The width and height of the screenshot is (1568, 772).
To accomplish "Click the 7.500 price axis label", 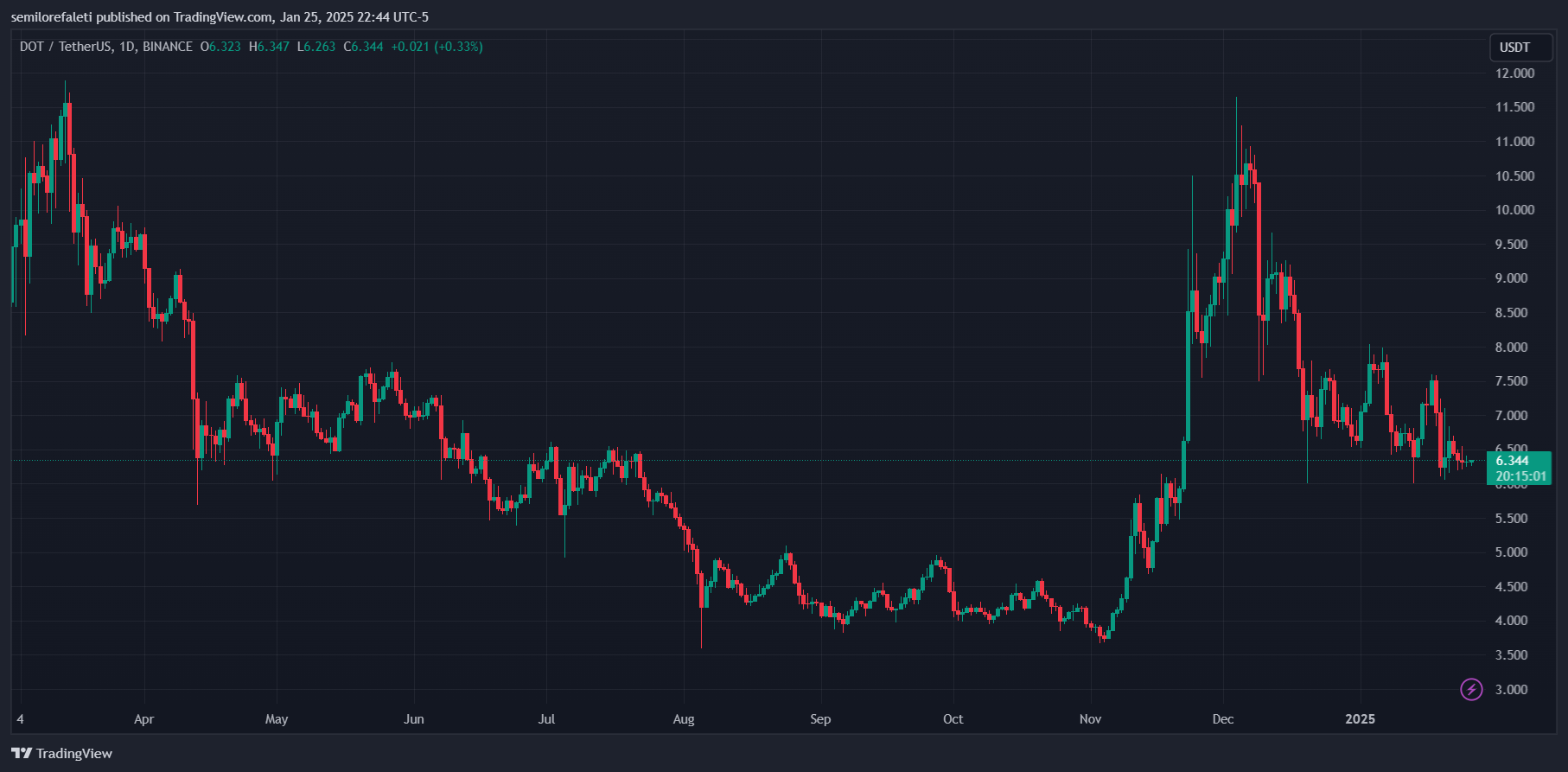I will click(1512, 381).
